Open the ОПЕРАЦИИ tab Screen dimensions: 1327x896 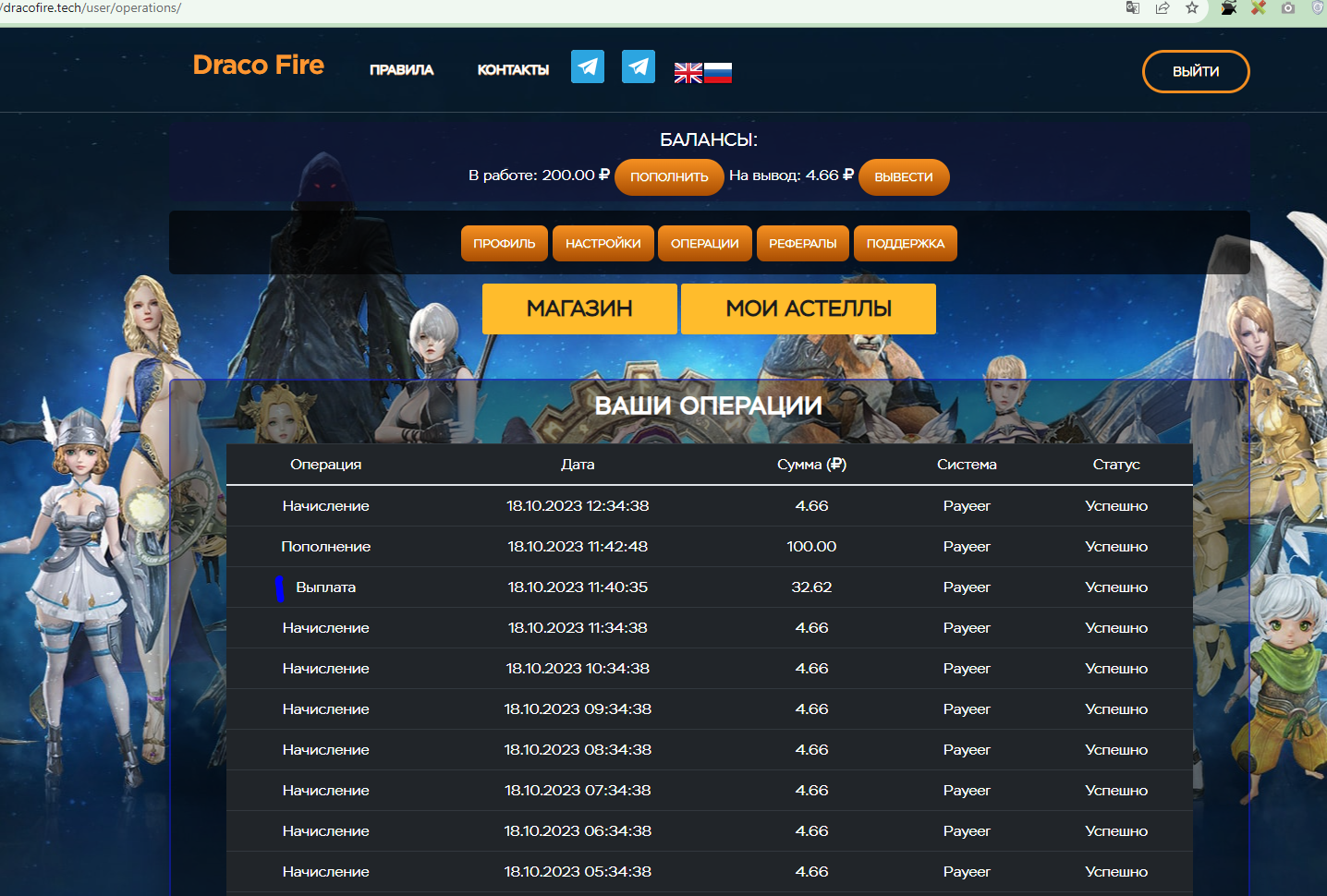pyautogui.click(x=705, y=244)
